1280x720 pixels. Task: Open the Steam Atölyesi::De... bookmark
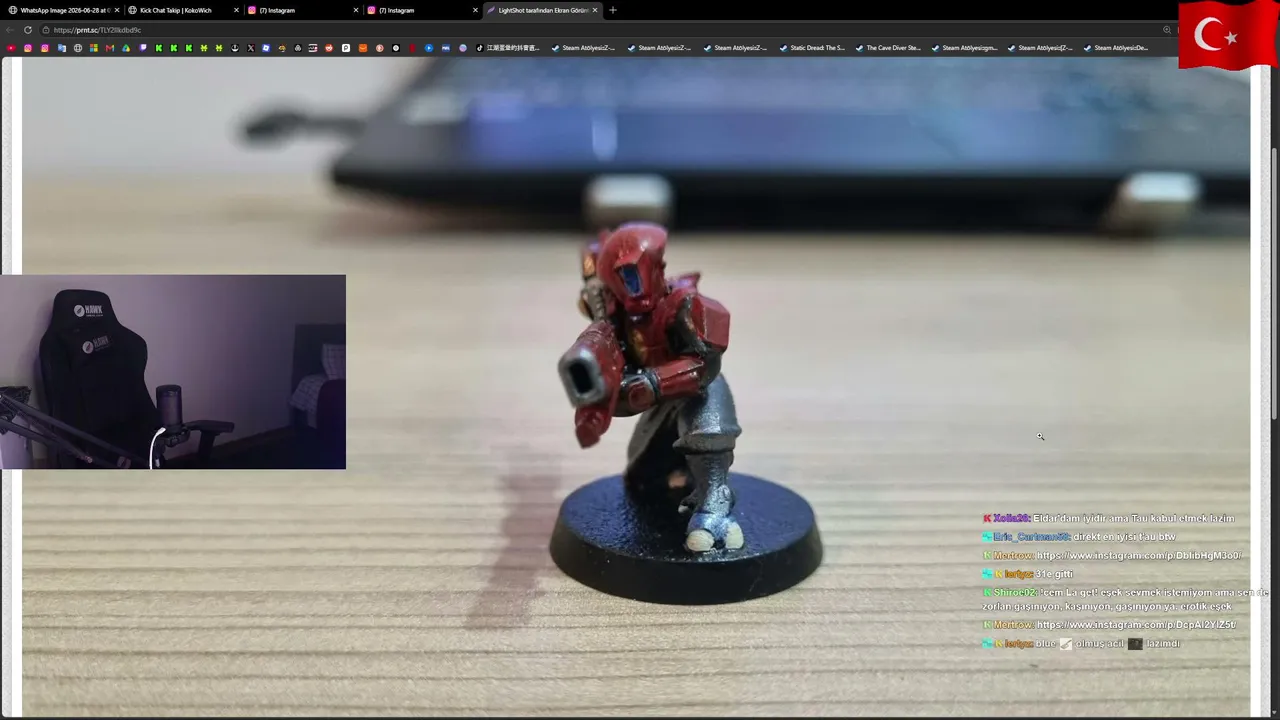pos(1115,48)
